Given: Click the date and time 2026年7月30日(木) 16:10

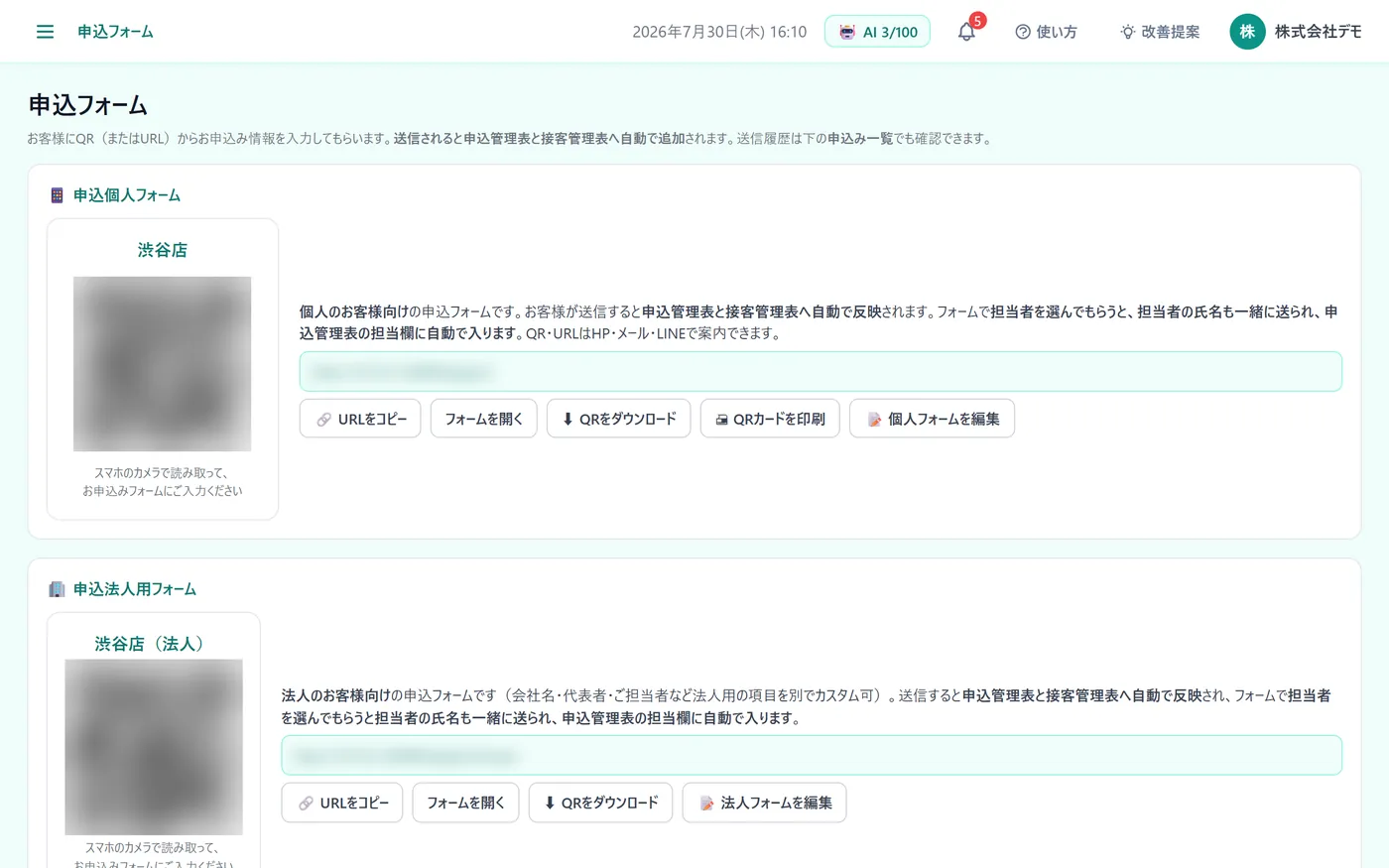Looking at the screenshot, I should (x=719, y=32).
